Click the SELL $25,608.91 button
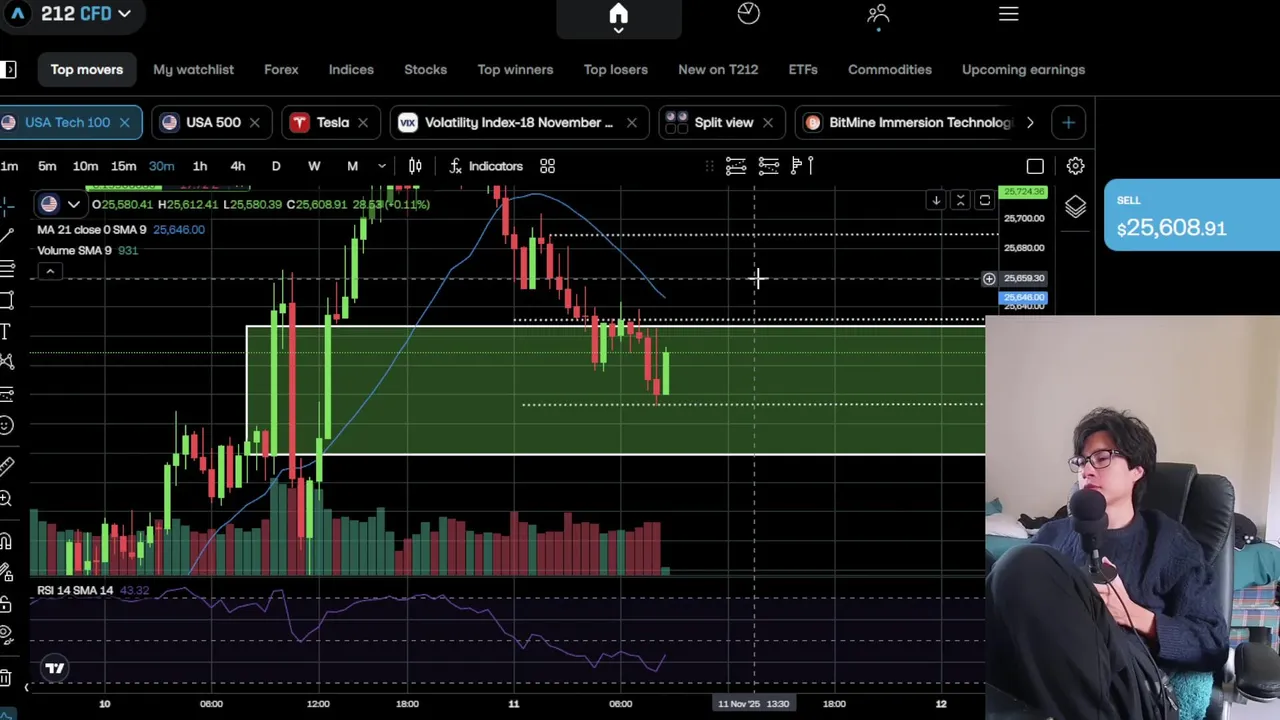 tap(1192, 215)
